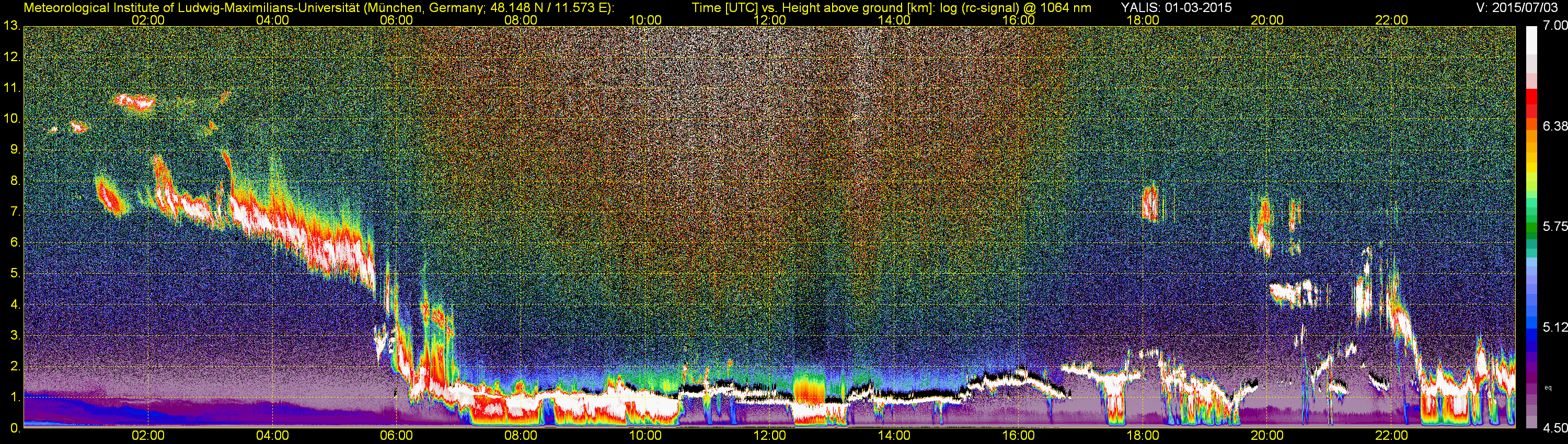1568x444 pixels.
Task: Click the V: 2015/07/03 version text
Action: (x=1518, y=7)
